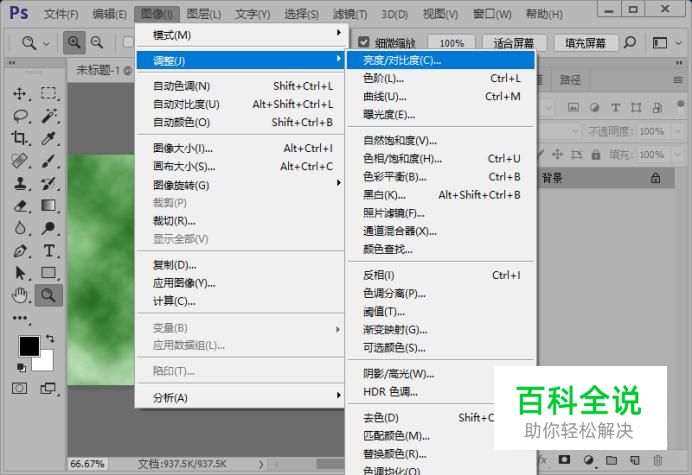692x475 pixels.
Task: Change screen mode icon in toolbox
Action: (x=48, y=388)
